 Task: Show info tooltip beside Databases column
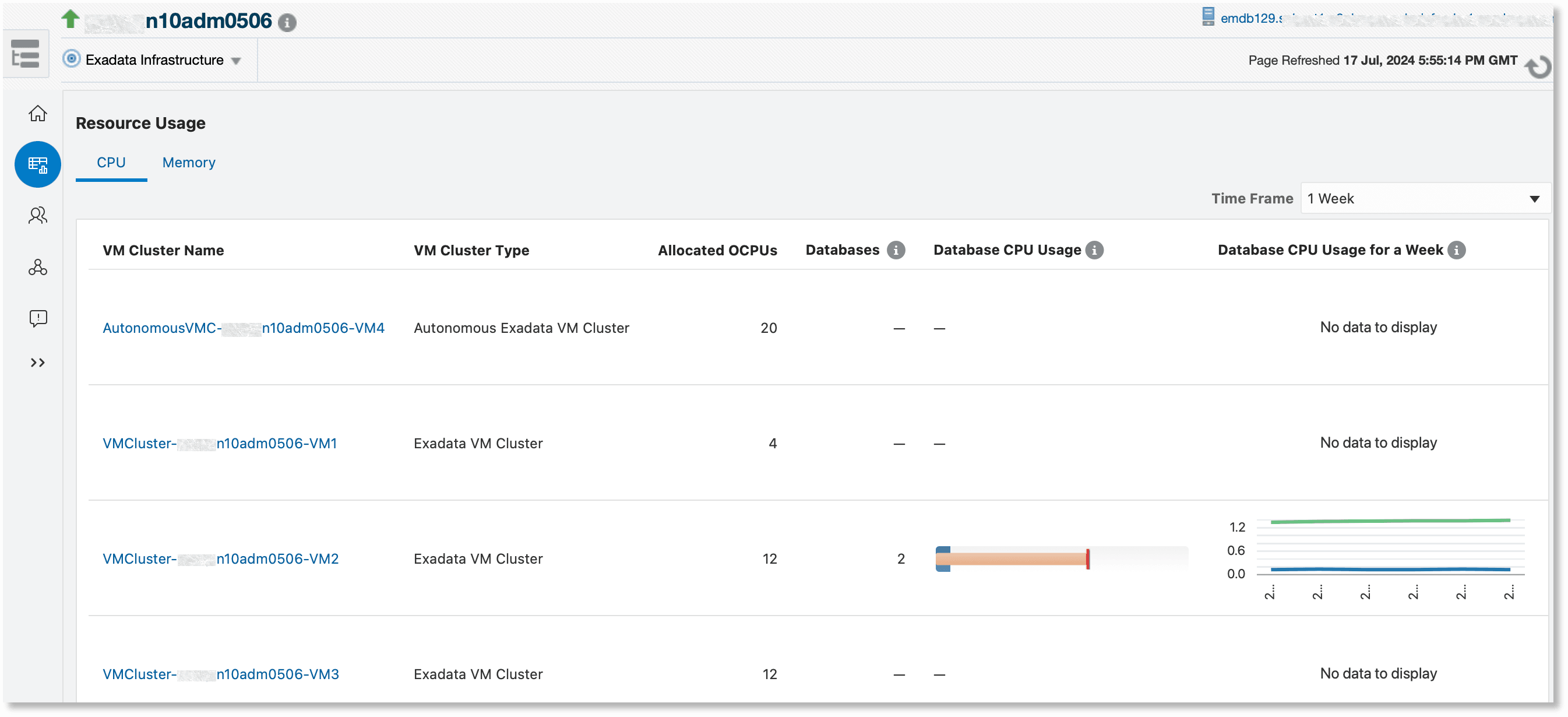click(896, 249)
